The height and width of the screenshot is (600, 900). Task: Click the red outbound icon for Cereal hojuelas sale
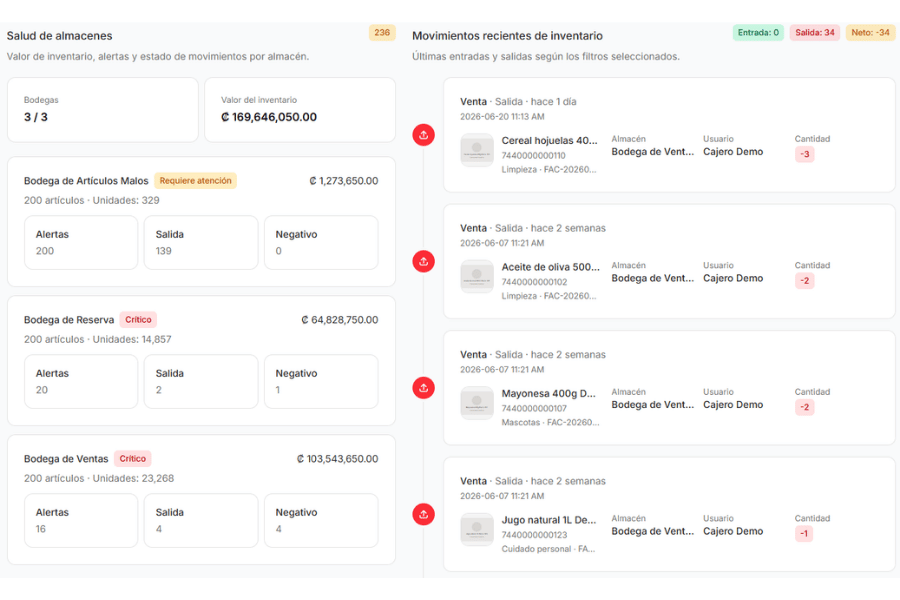(x=424, y=135)
